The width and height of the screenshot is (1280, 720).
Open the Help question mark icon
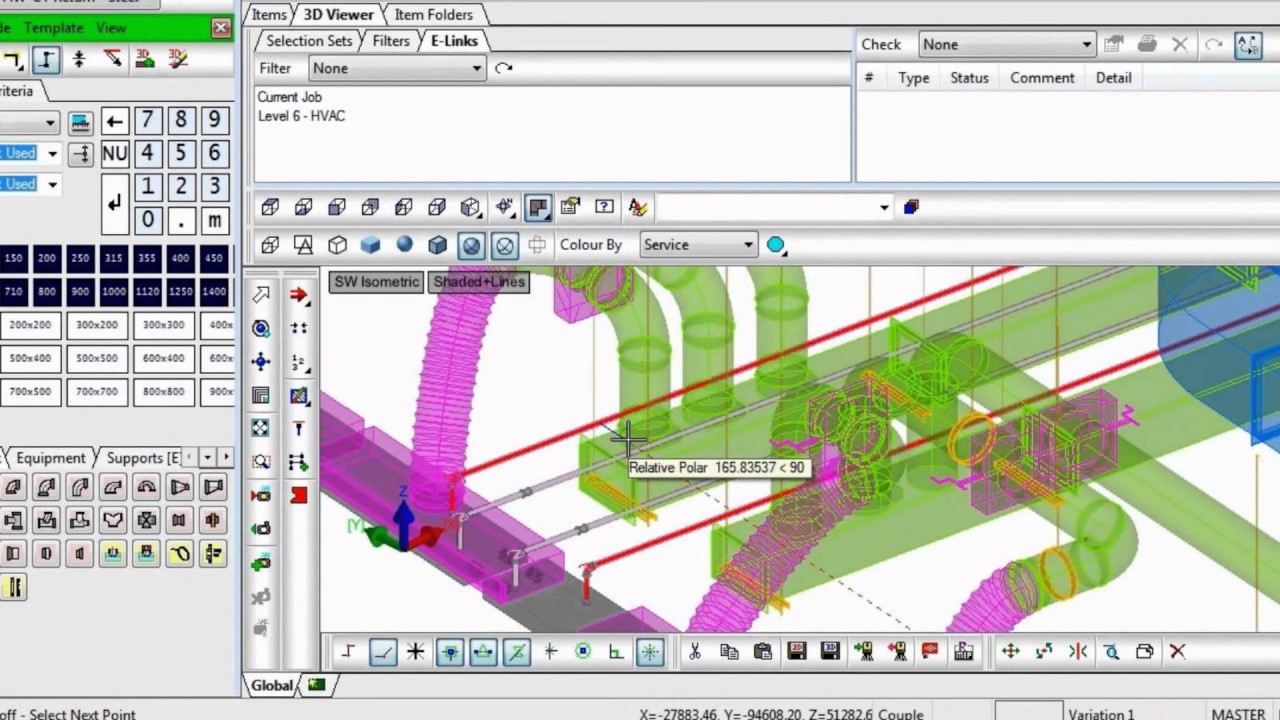(603, 206)
